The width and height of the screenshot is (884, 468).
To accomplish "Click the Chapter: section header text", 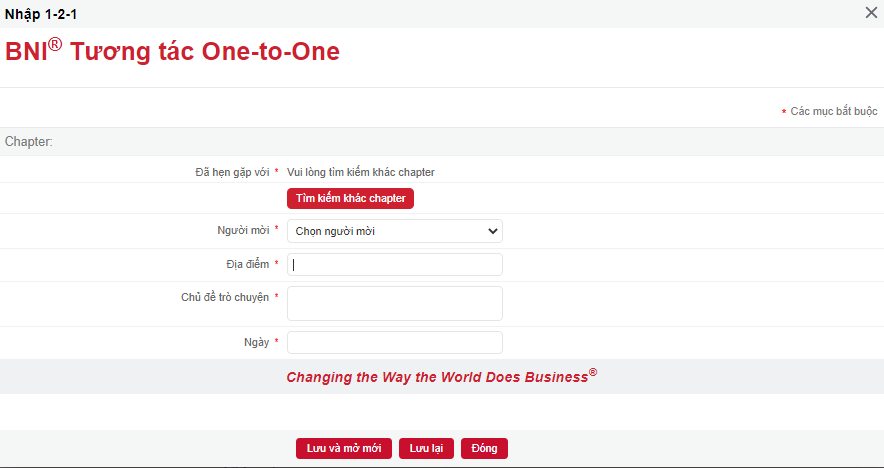I will pyautogui.click(x=29, y=142).
